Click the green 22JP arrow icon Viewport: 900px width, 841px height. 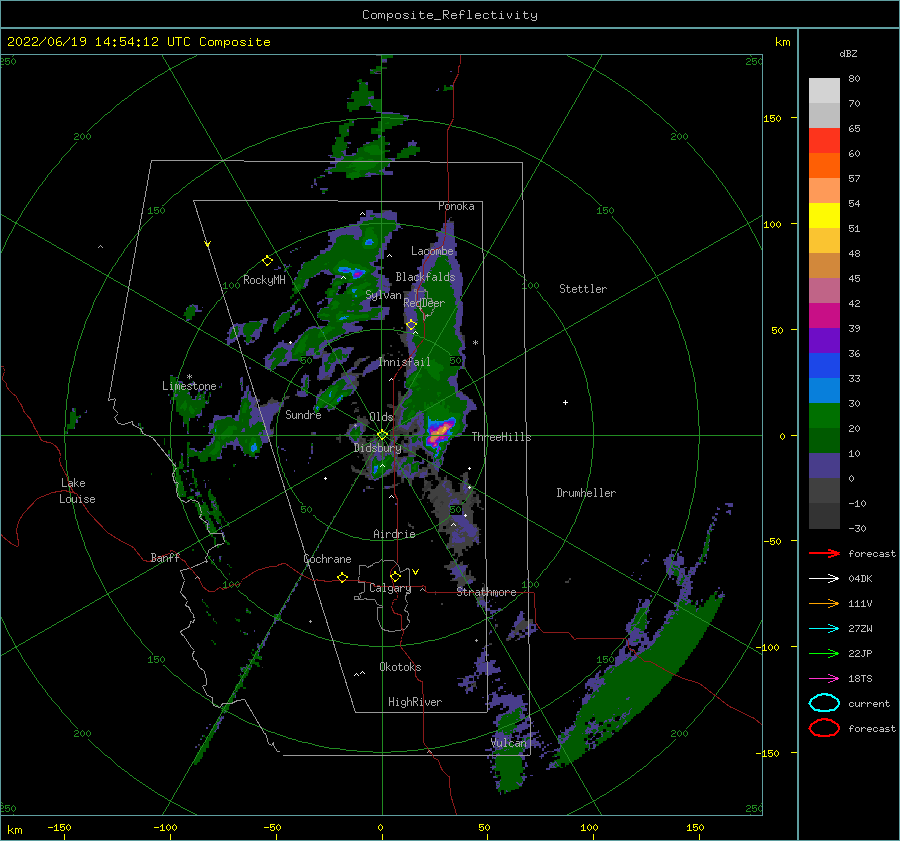824,653
